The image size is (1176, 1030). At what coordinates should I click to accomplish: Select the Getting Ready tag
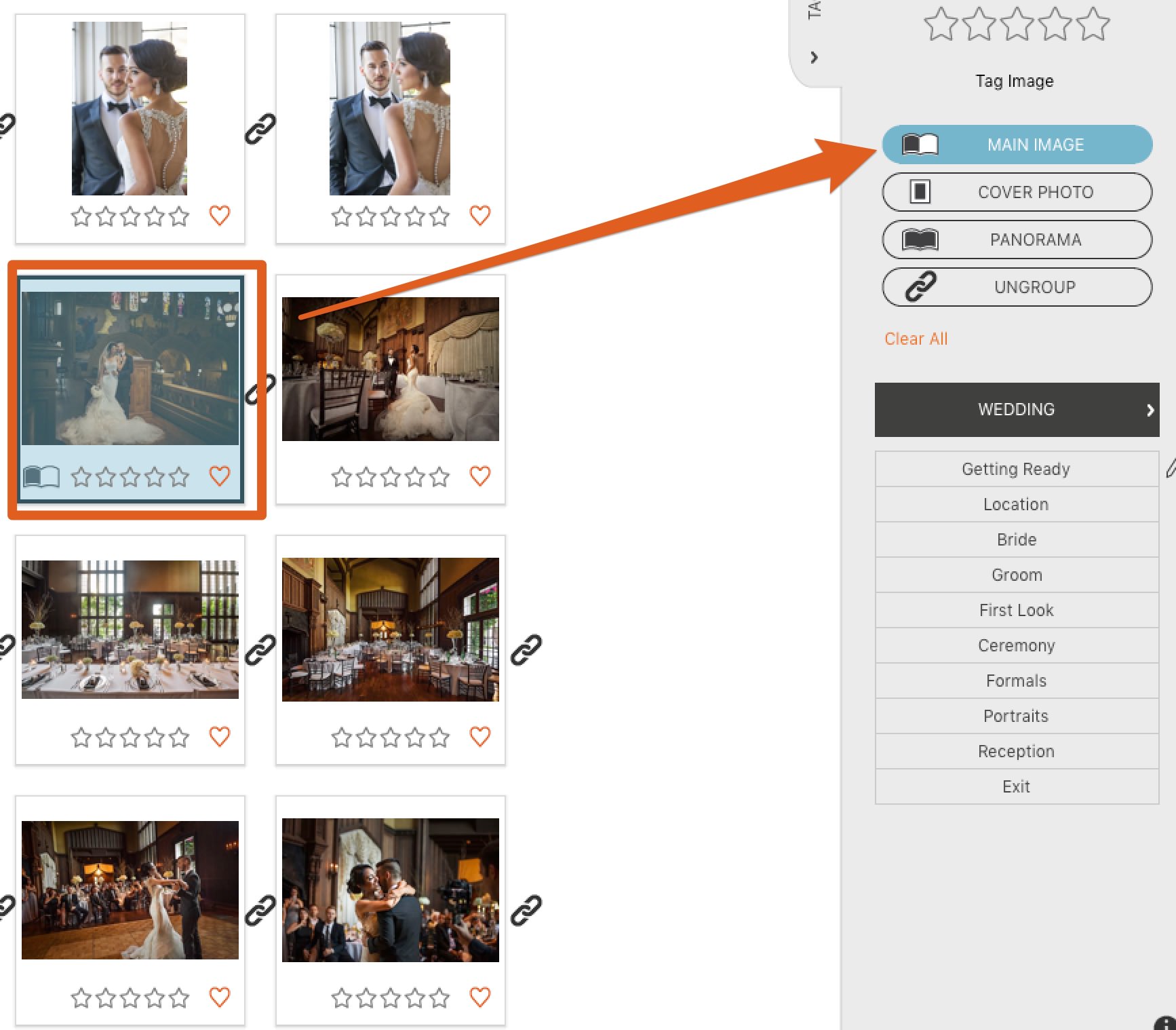pyautogui.click(x=1017, y=469)
